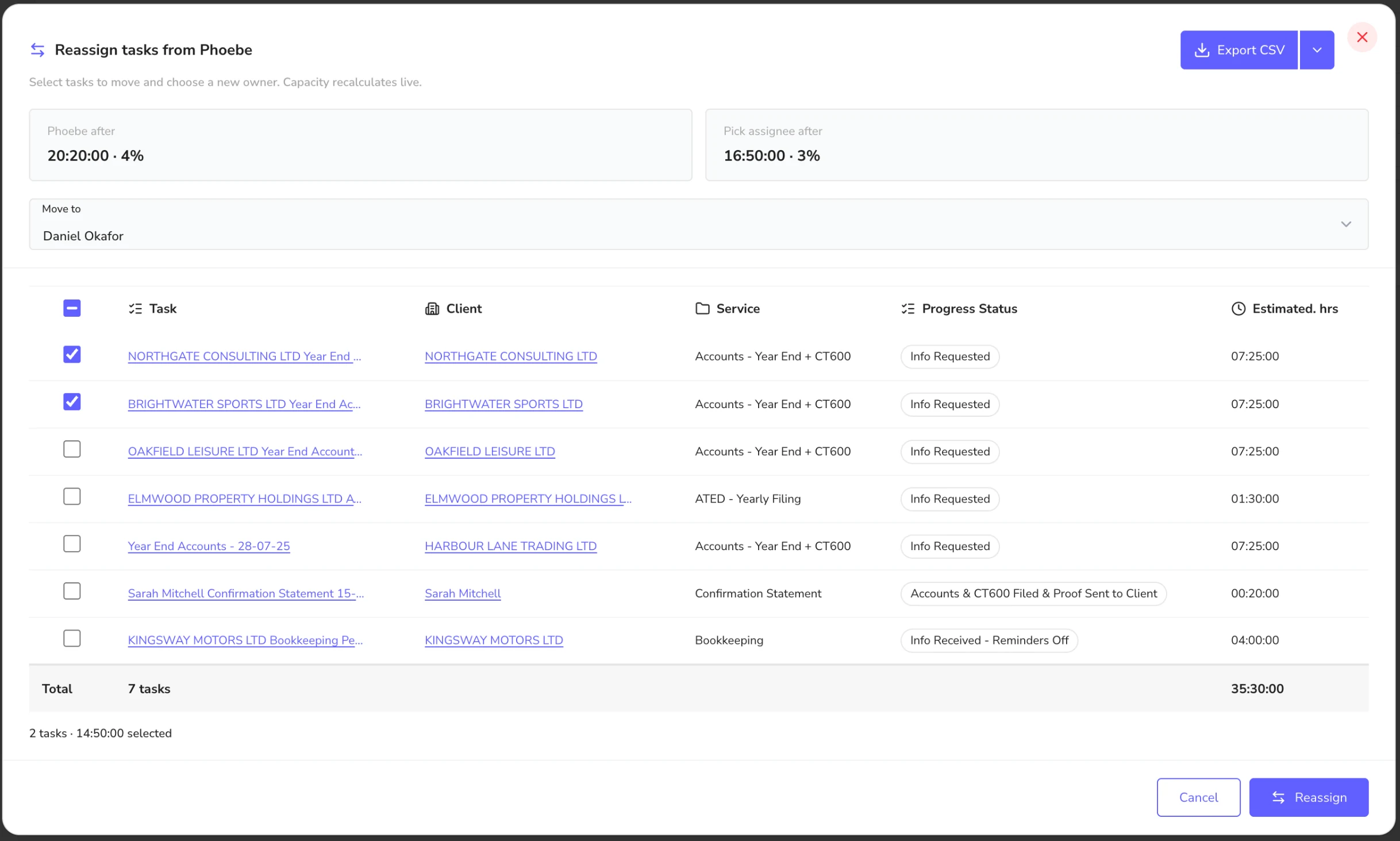Screen dimensions: 1400x841
Task: Click the Reassign button
Action: pos(1309,797)
